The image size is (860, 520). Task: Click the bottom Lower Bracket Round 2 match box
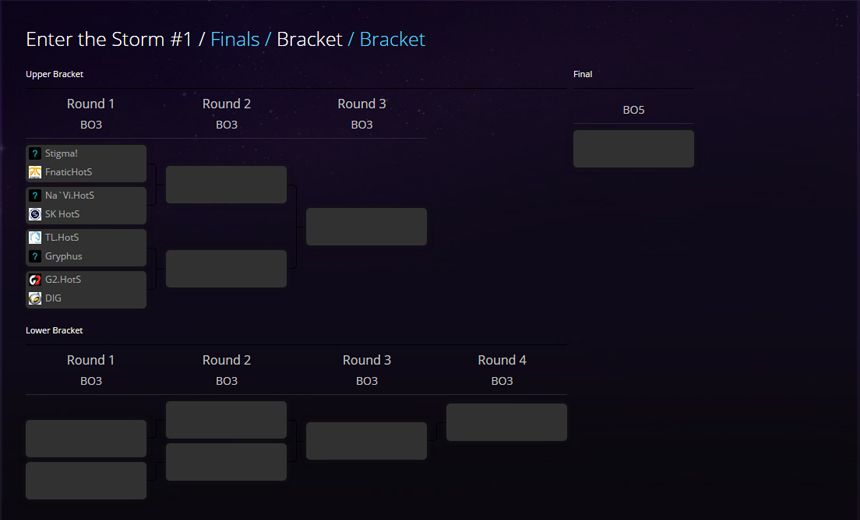[x=226, y=462]
